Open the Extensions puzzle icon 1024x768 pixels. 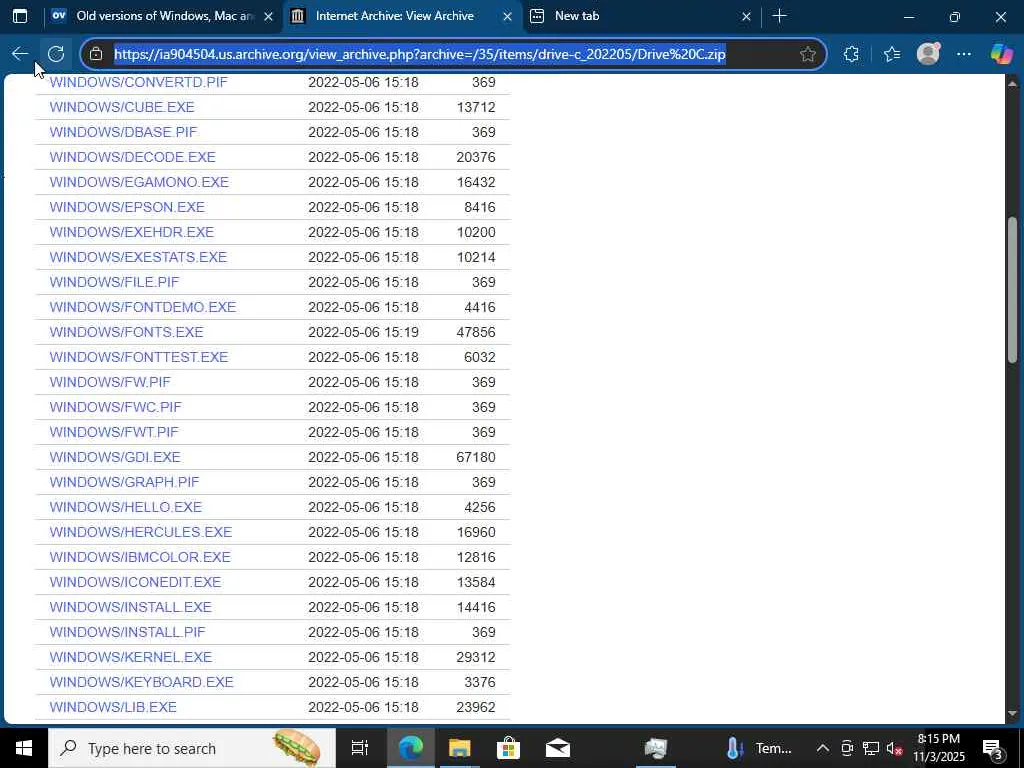pos(851,54)
